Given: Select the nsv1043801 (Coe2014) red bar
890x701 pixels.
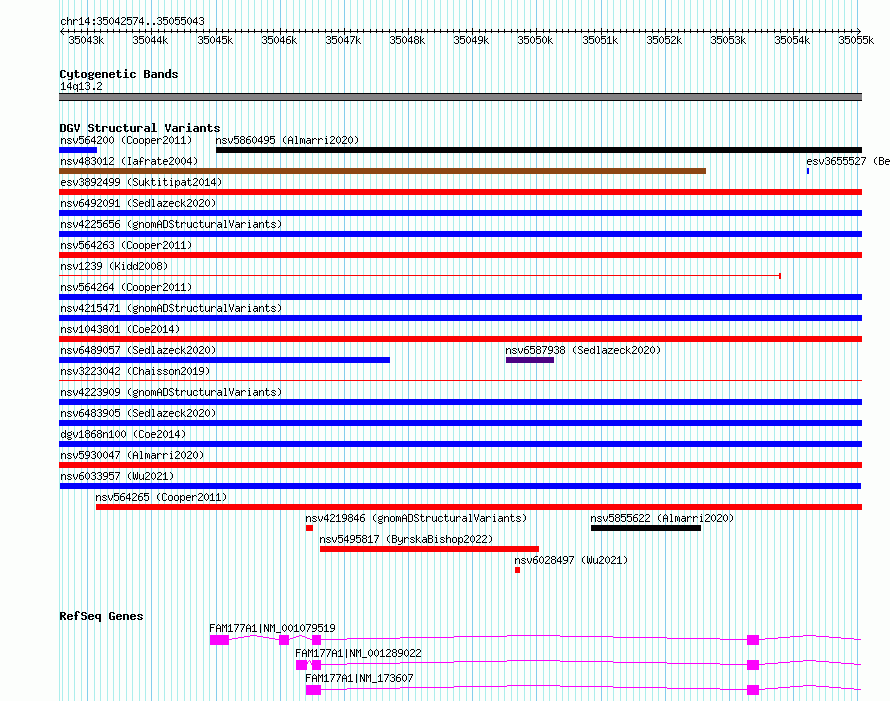Looking at the screenshot, I should point(460,339).
